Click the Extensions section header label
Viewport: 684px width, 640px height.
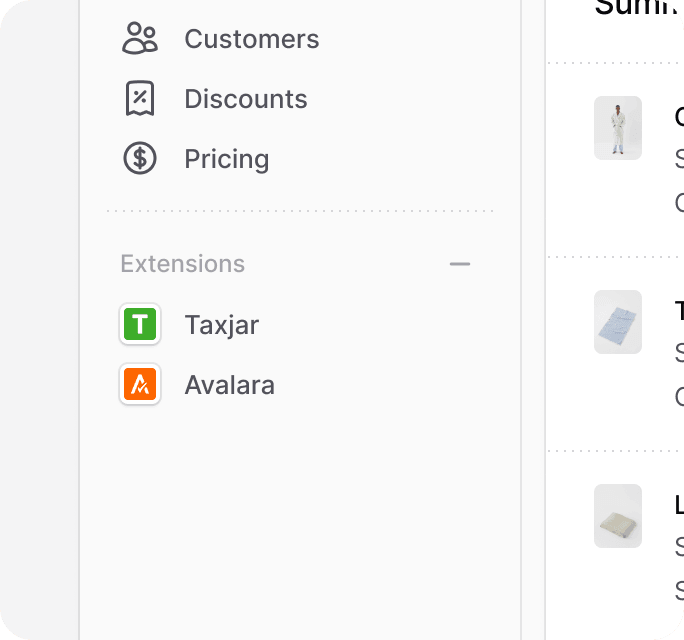(182, 264)
